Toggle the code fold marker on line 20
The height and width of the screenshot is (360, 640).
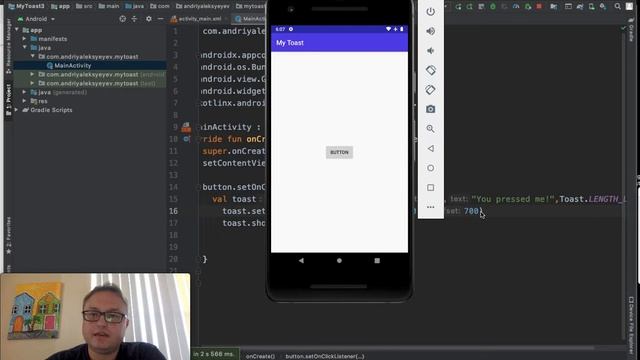pyautogui.click(x=198, y=259)
